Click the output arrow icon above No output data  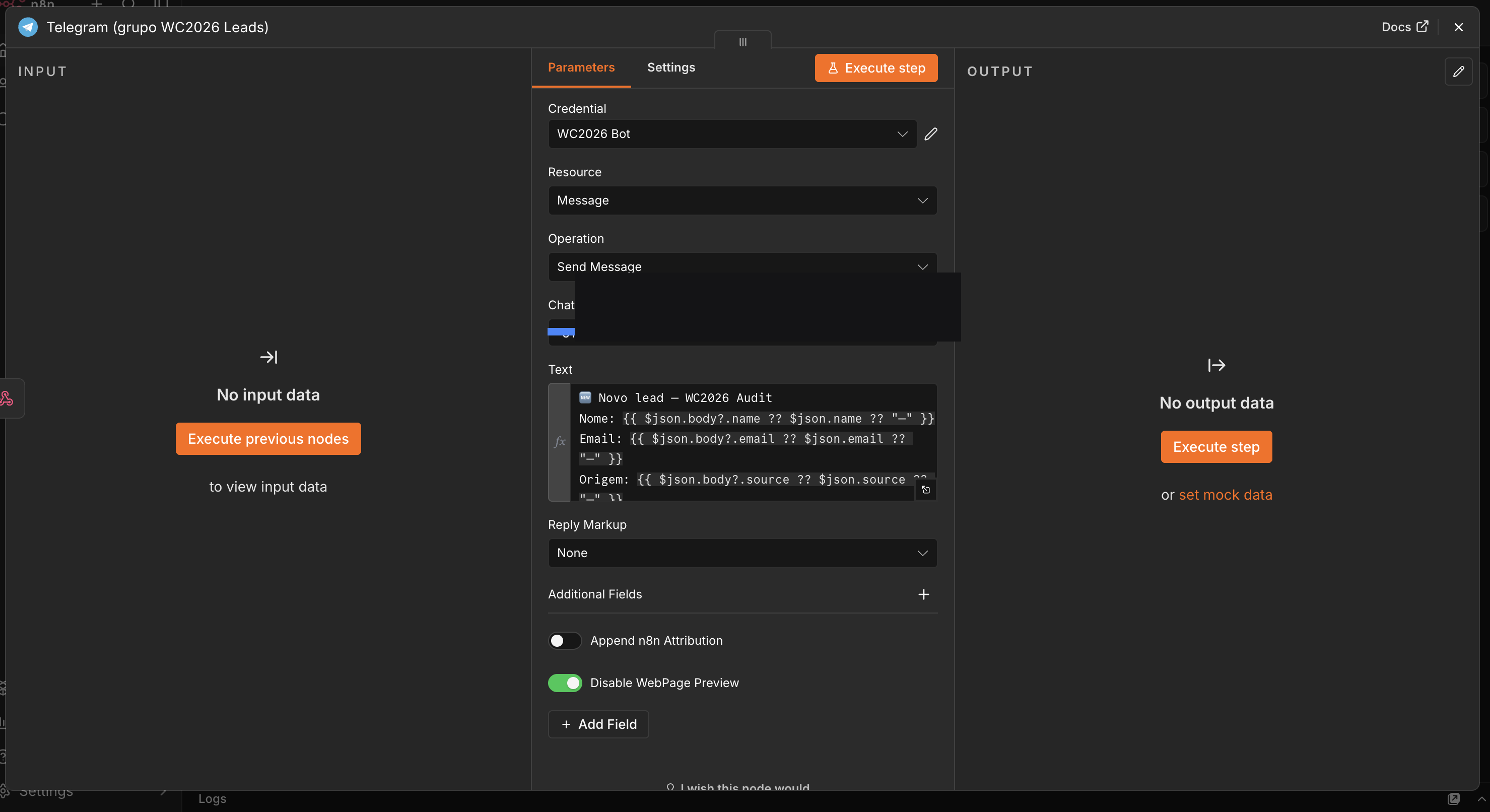[x=1216, y=365]
